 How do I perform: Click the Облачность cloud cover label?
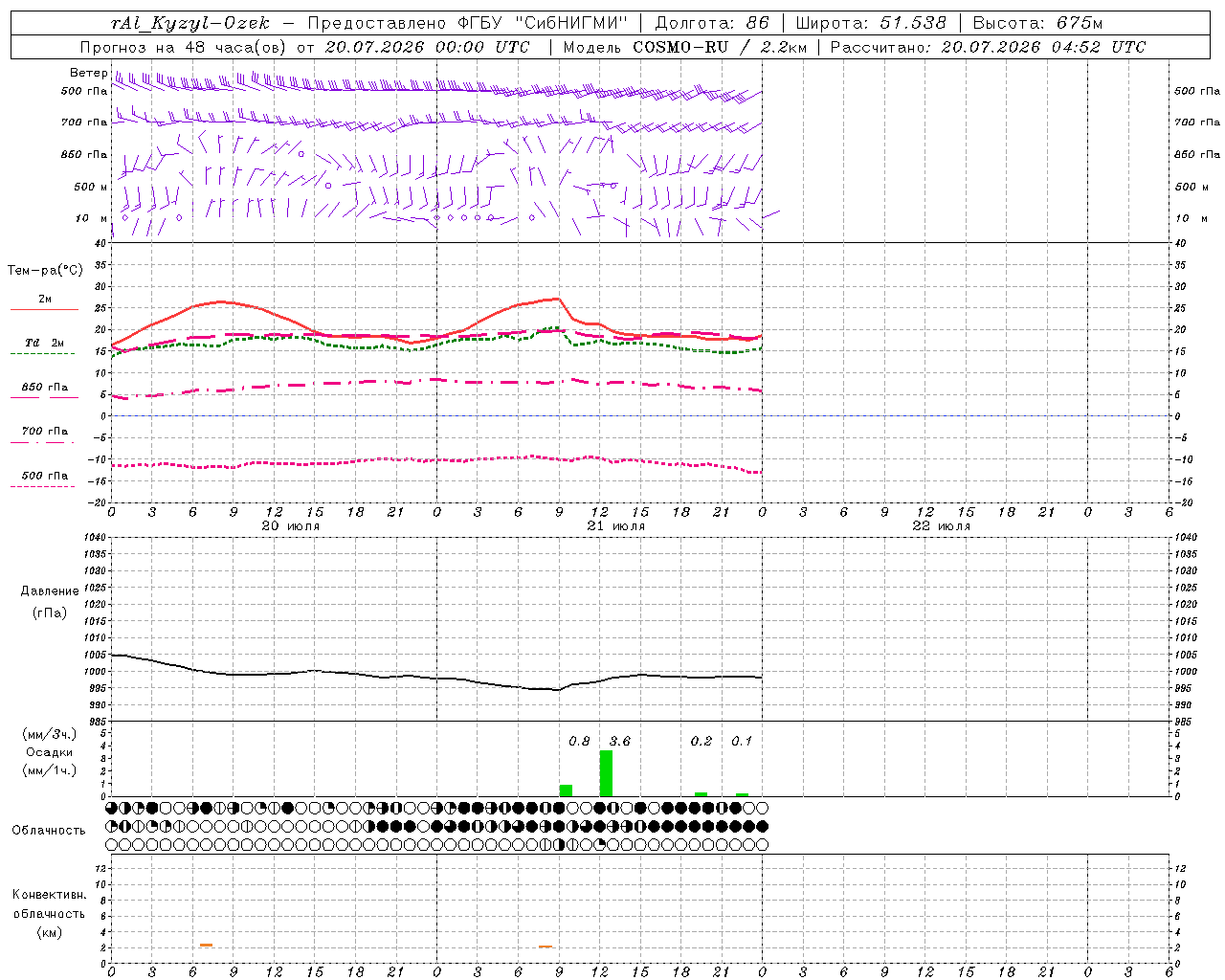(x=49, y=830)
